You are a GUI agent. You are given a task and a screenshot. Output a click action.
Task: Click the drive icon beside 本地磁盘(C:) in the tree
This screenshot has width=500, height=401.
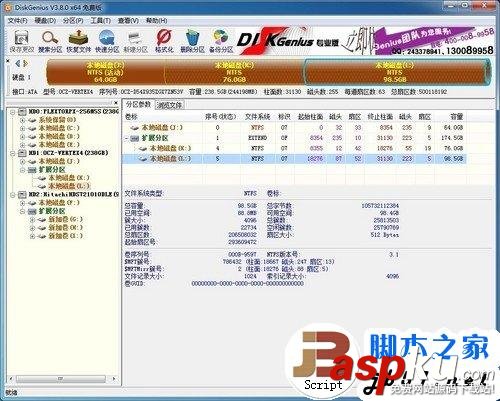click(x=32, y=128)
